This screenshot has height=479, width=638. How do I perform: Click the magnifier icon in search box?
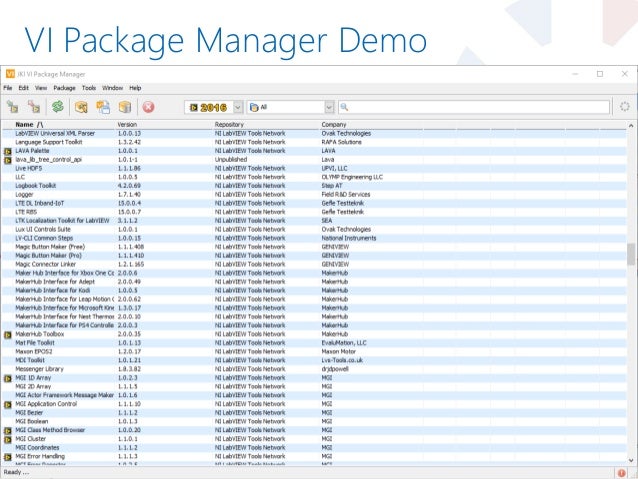tap(344, 107)
